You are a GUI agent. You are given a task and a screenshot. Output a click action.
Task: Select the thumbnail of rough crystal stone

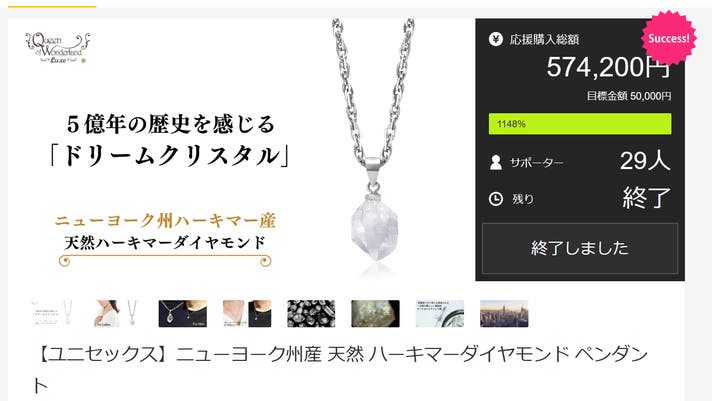tap(376, 313)
